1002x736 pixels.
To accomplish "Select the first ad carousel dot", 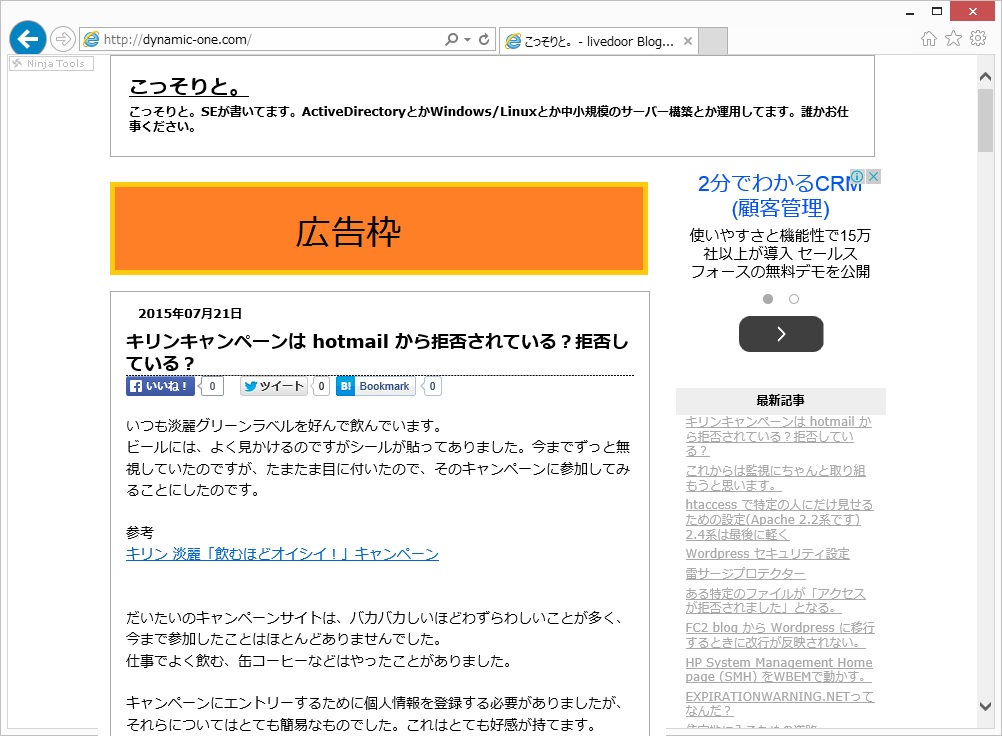I will pos(768,299).
